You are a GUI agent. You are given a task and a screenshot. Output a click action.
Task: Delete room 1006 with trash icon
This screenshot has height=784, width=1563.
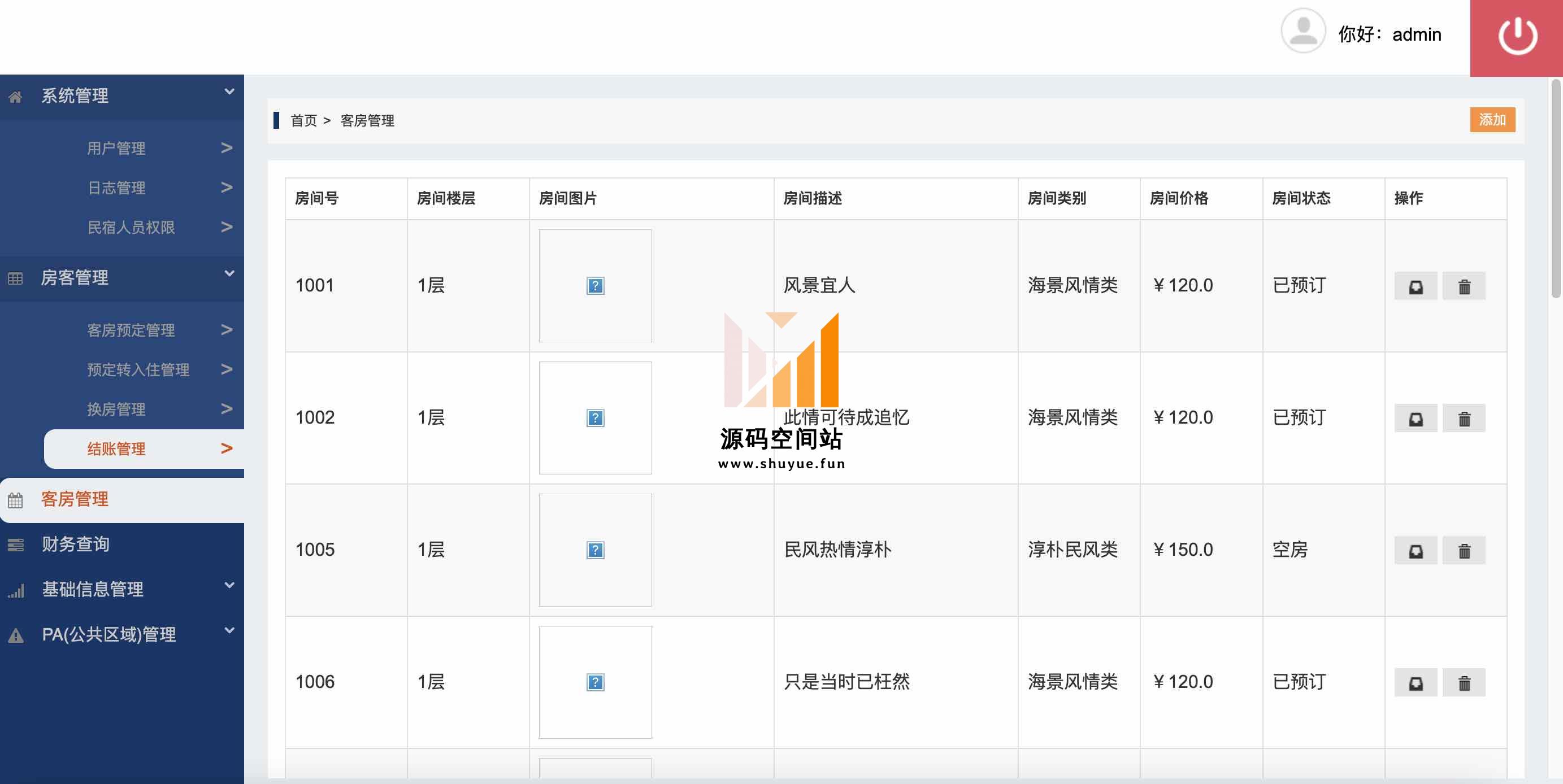pyautogui.click(x=1464, y=683)
